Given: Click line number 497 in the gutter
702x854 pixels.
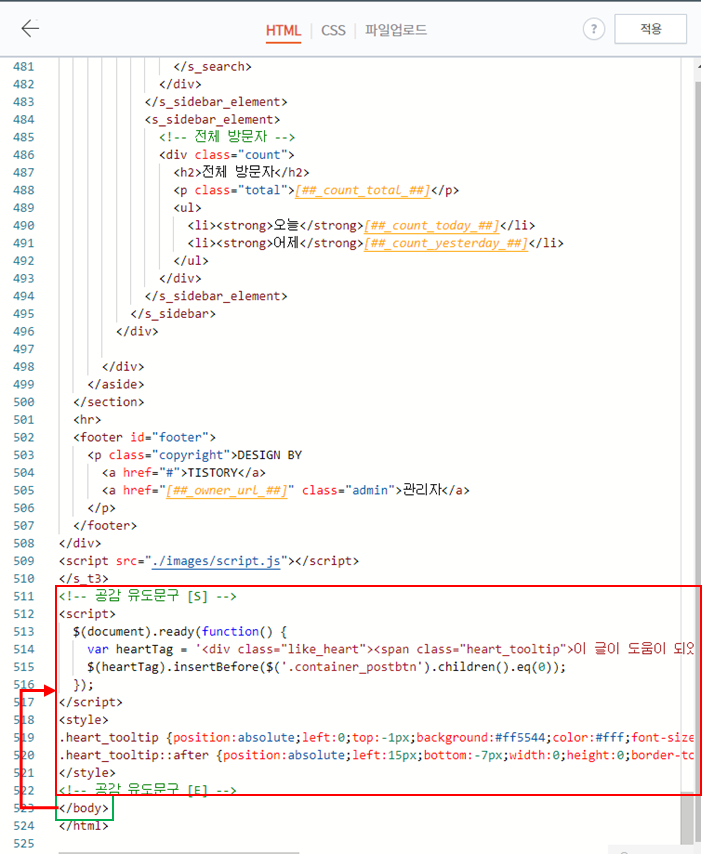Looking at the screenshot, I should pos(23,349).
